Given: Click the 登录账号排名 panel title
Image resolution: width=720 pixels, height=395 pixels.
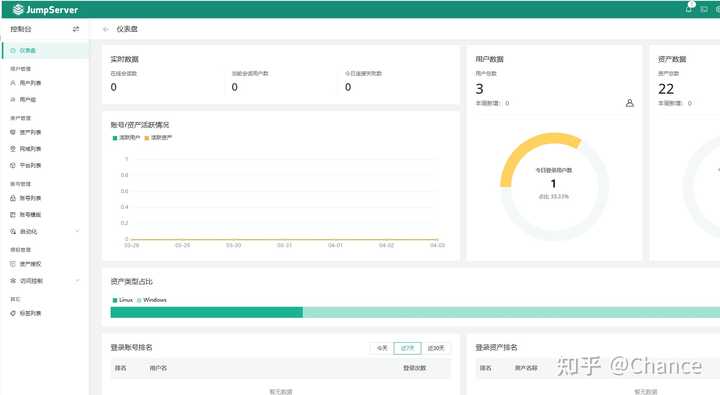Looking at the screenshot, I should click(x=131, y=348).
